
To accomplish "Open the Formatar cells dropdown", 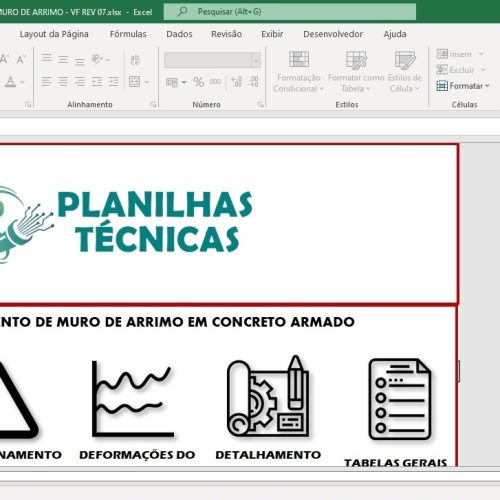I will pos(463,86).
